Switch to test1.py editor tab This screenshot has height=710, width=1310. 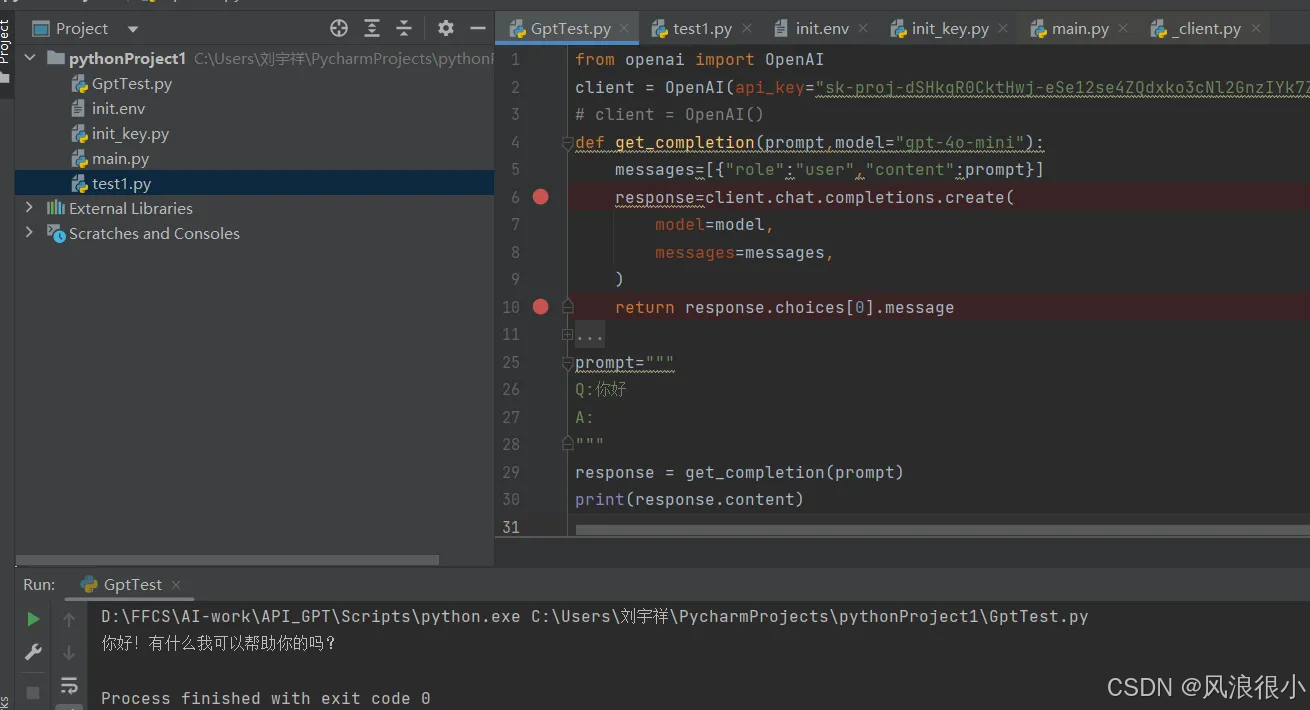(x=702, y=29)
